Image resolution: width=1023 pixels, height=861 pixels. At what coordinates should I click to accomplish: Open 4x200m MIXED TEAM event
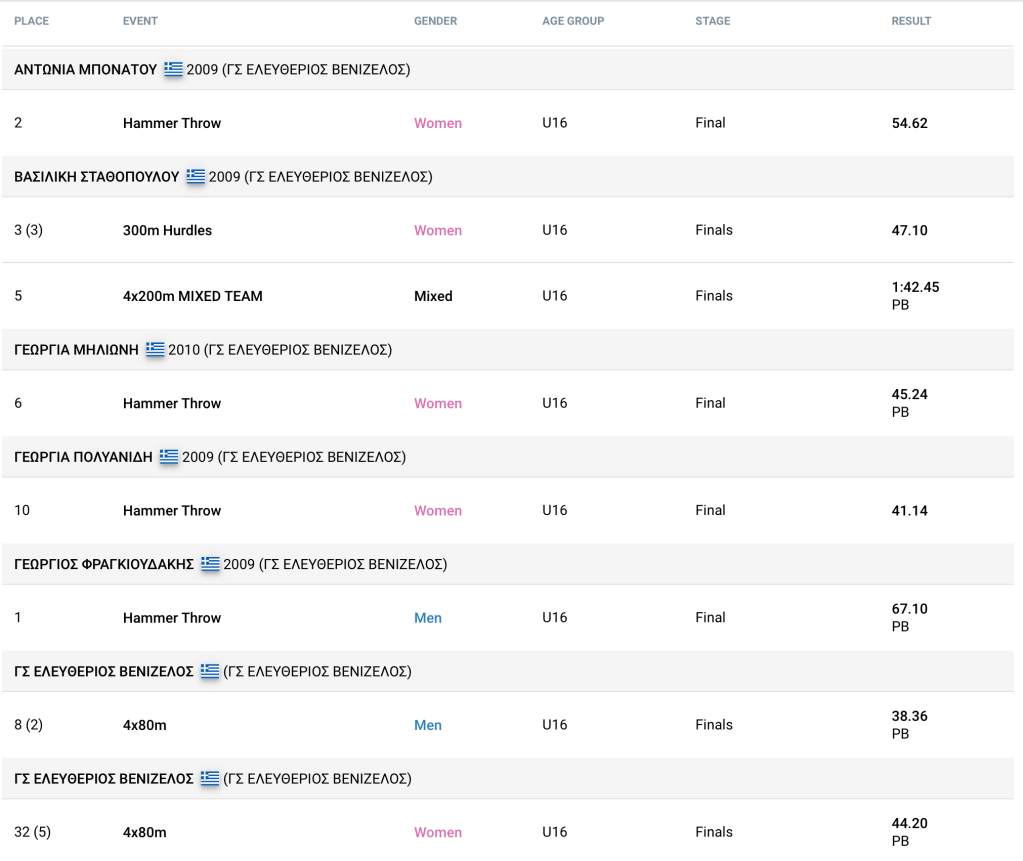click(192, 296)
